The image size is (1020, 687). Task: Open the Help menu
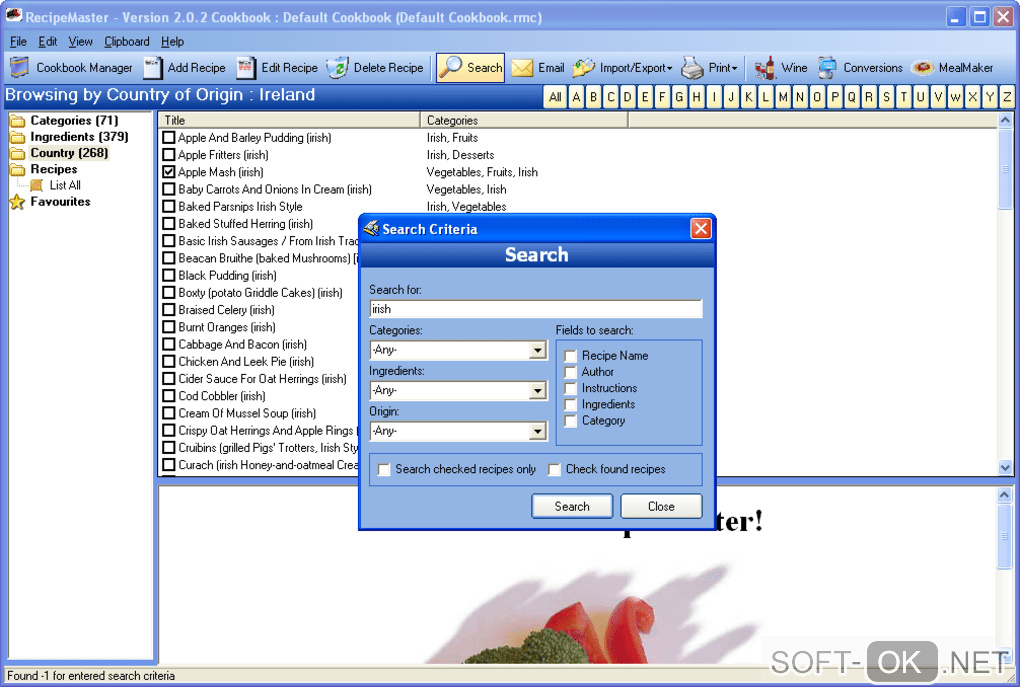click(172, 42)
